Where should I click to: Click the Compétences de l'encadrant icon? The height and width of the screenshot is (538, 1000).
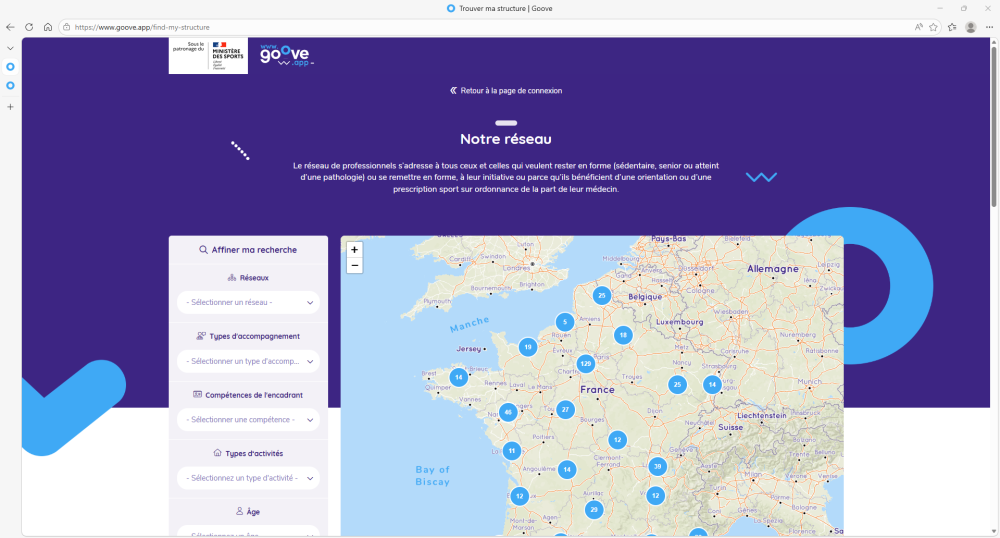197,395
